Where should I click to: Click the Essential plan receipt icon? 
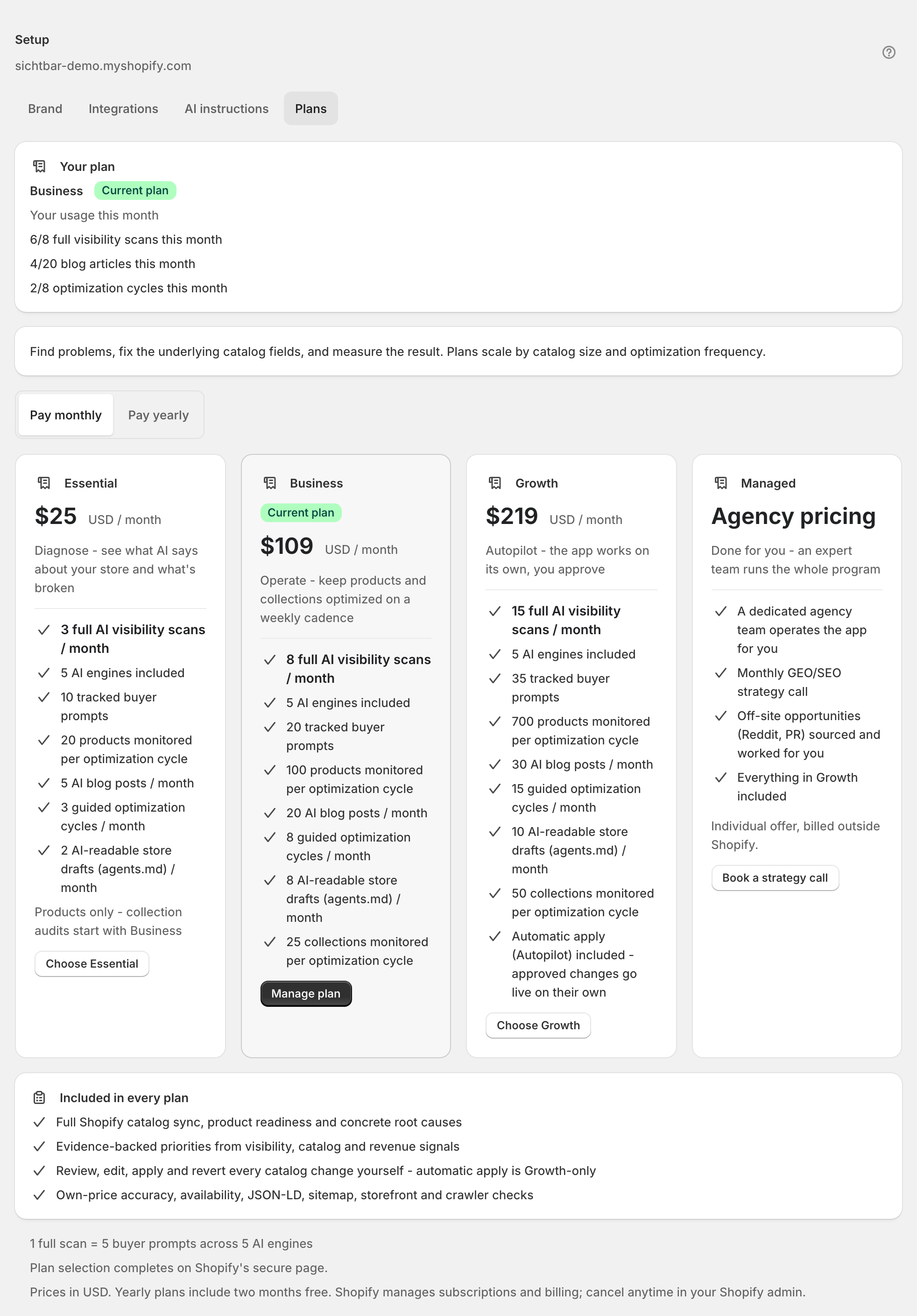44,483
